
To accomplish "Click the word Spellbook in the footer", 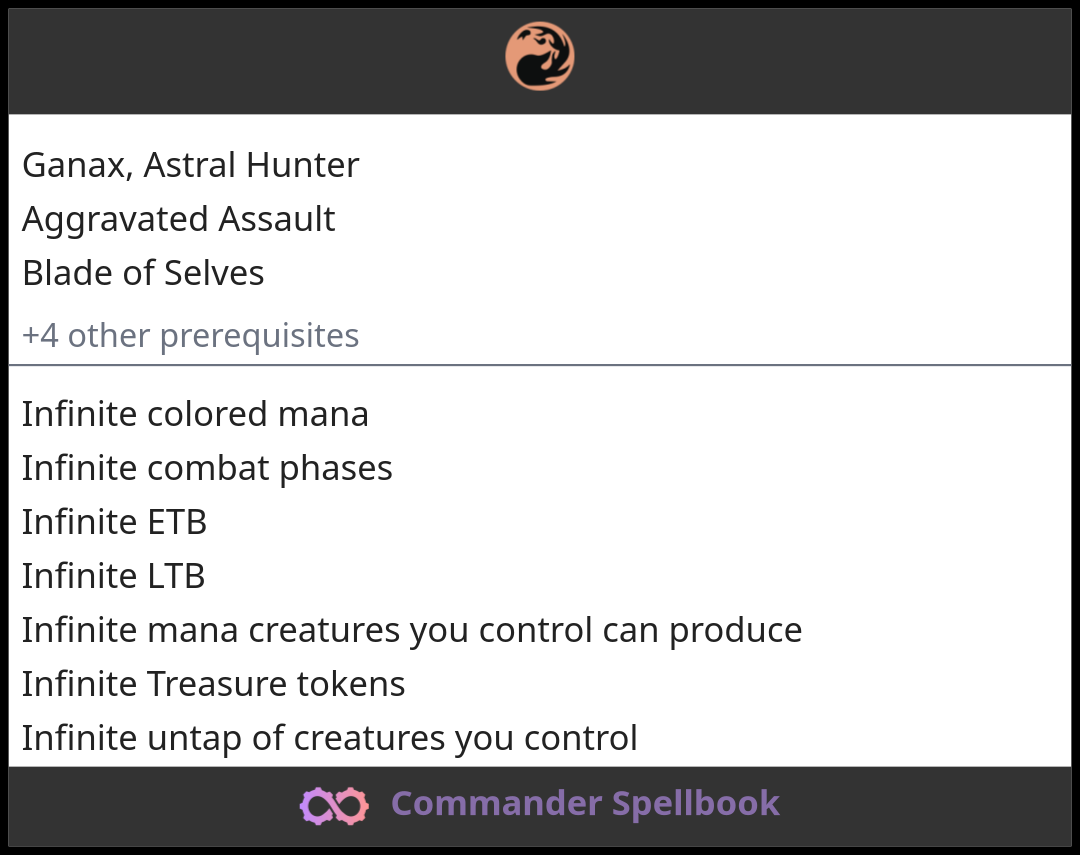I will 696,804.
